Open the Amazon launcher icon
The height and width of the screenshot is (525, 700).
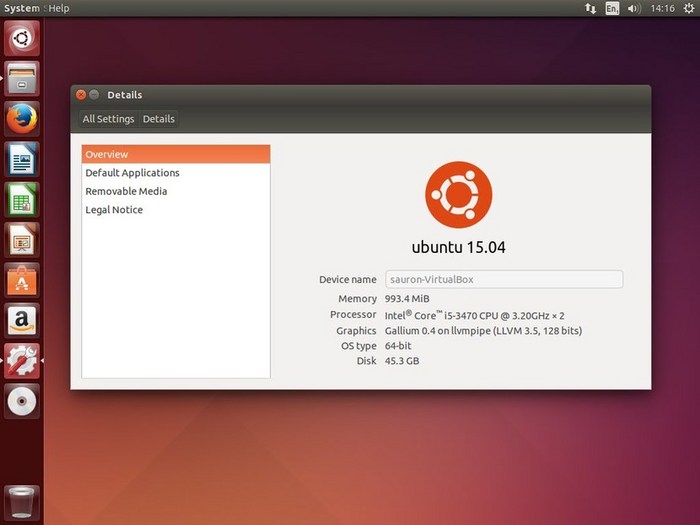pos(21,321)
